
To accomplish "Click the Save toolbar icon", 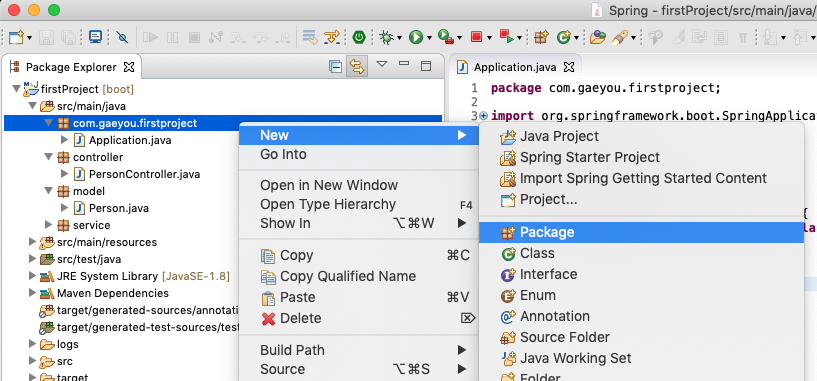I will (x=47, y=37).
